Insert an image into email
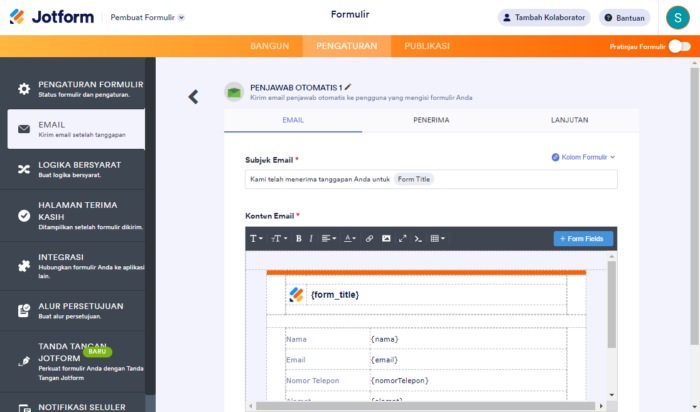This screenshot has height=412, width=700. point(386,238)
